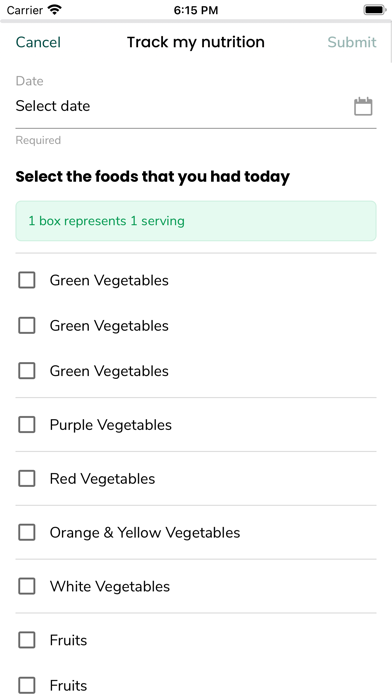Tap the clock time in status bar
Screen dimensions: 392x696
(196, 10)
